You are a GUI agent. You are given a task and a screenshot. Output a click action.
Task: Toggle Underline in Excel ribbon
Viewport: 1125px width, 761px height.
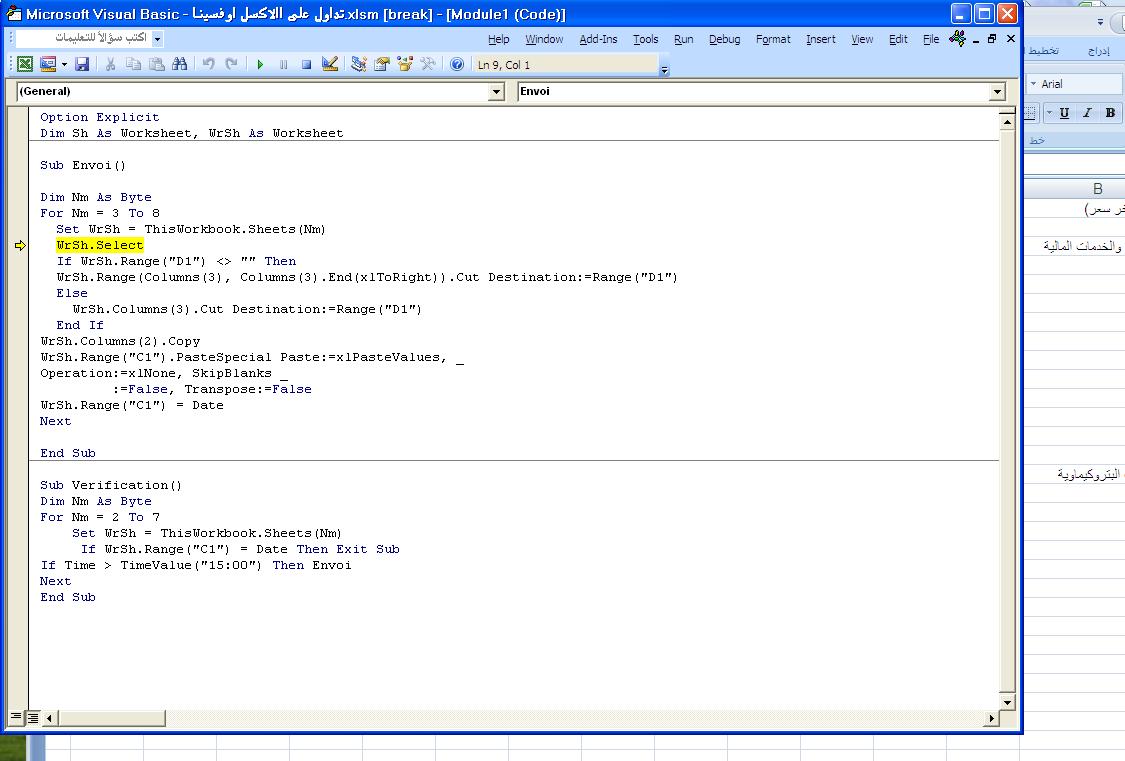[x=1064, y=113]
